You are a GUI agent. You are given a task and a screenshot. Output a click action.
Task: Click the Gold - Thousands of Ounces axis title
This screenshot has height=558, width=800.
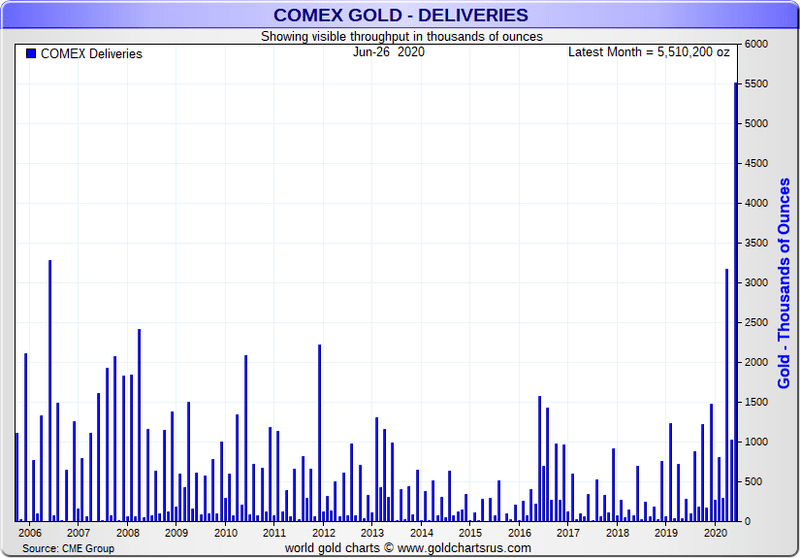784,283
